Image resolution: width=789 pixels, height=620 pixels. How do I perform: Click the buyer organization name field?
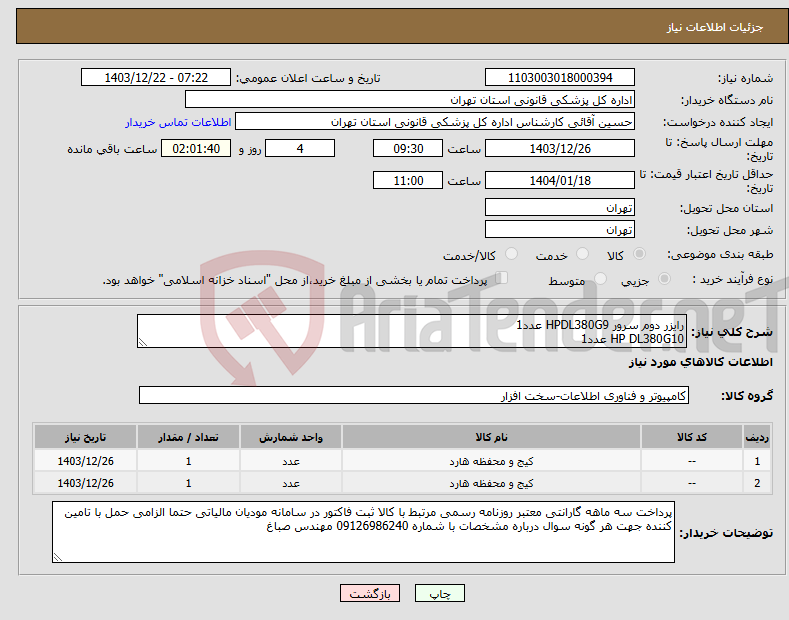[410, 100]
